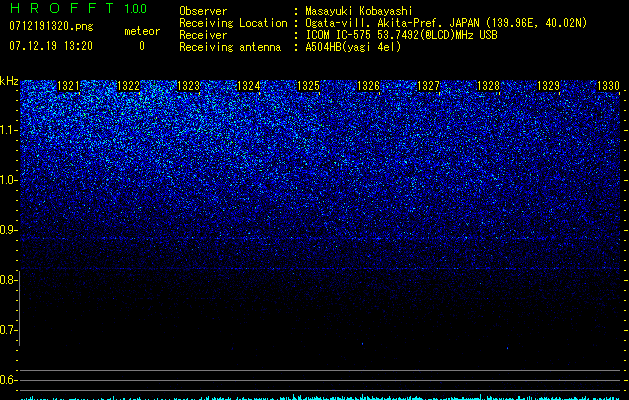Click the ICOM IC-575 receiver text
629x400 pixels.
click(x=401, y=35)
